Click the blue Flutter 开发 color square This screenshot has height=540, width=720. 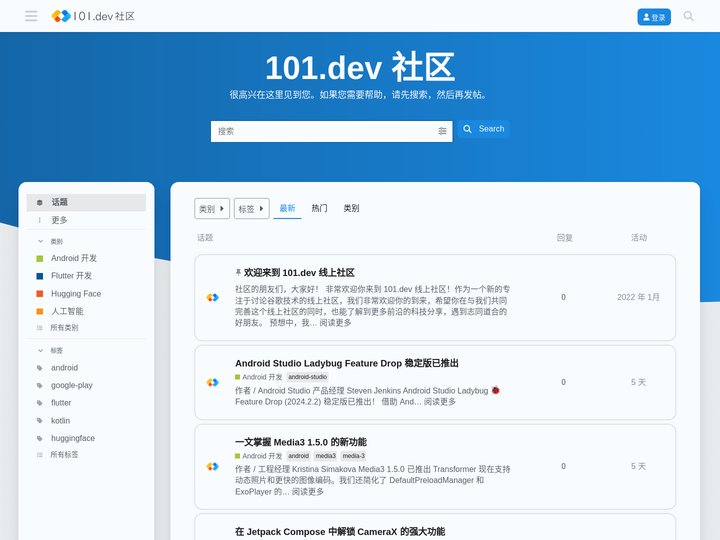pyautogui.click(x=39, y=276)
